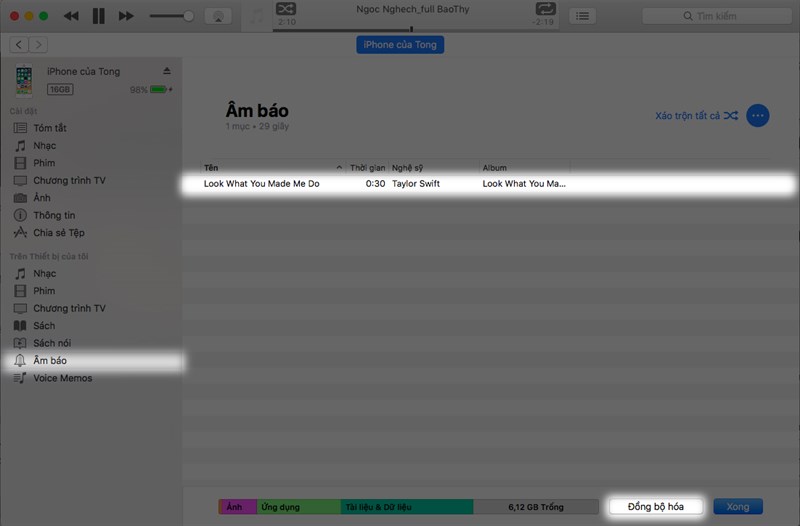Adjust the volume slider knob

(x=188, y=16)
